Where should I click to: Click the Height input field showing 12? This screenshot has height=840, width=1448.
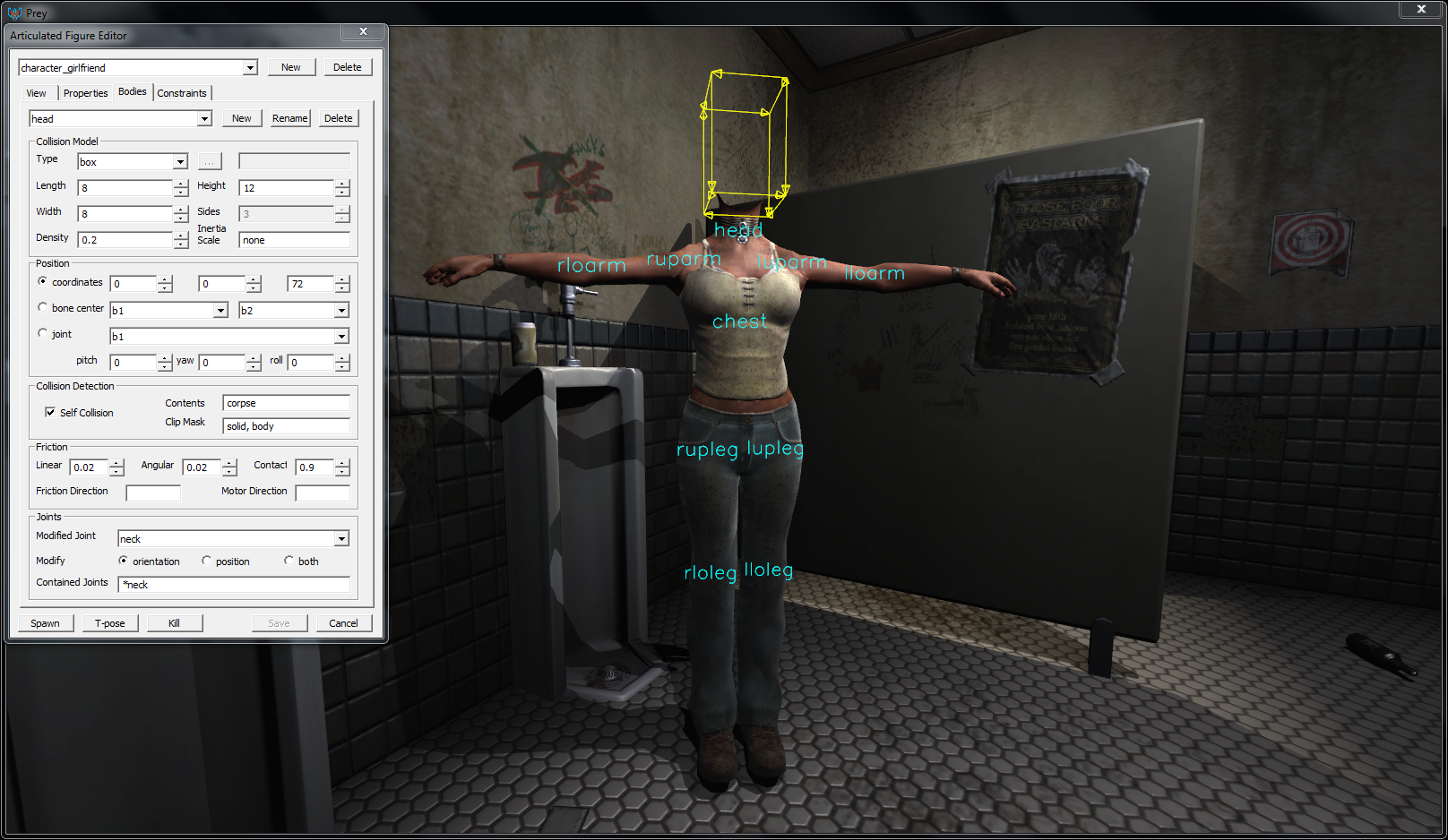[287, 188]
